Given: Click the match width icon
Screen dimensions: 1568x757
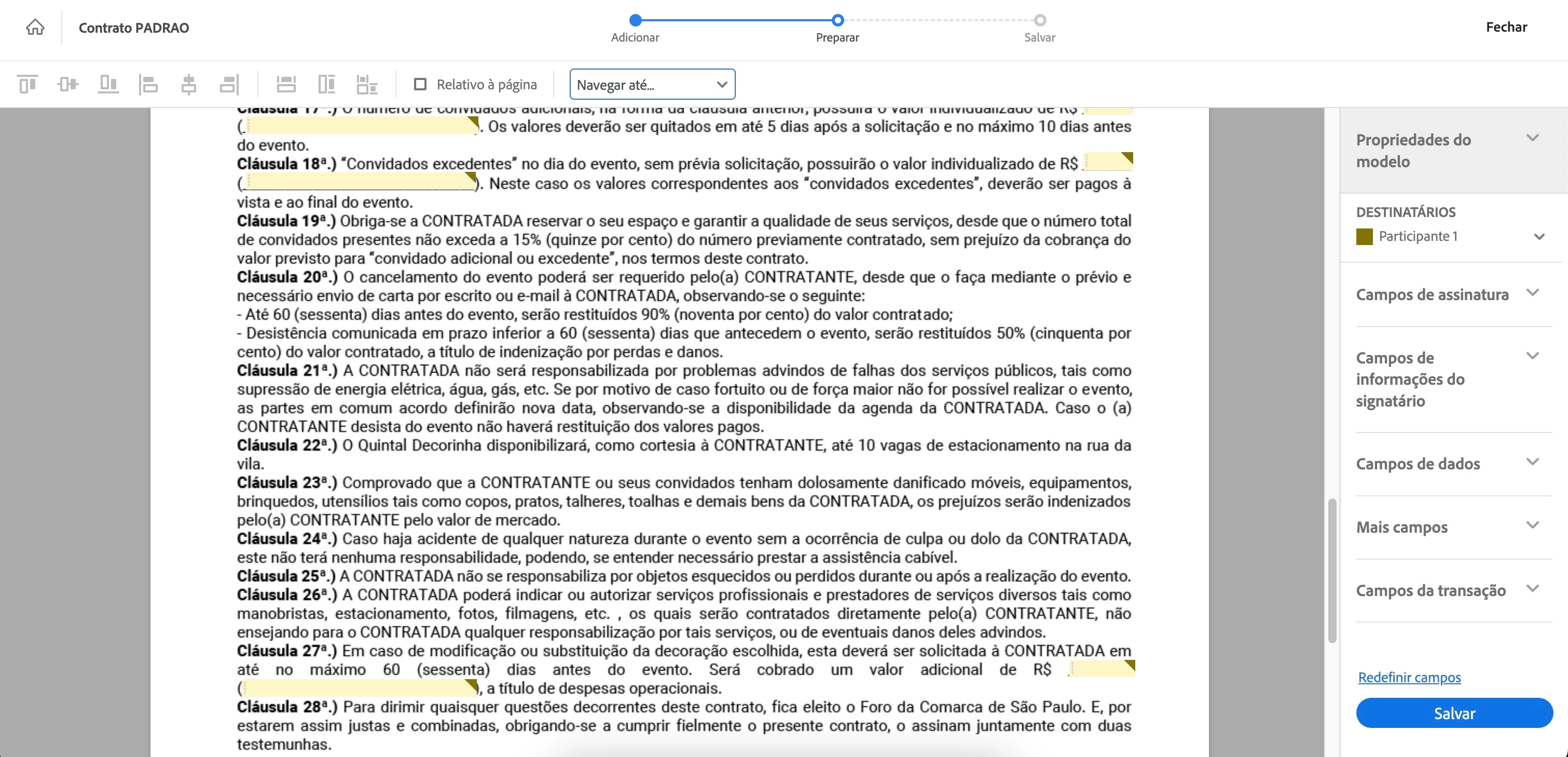Looking at the screenshot, I should point(286,84).
